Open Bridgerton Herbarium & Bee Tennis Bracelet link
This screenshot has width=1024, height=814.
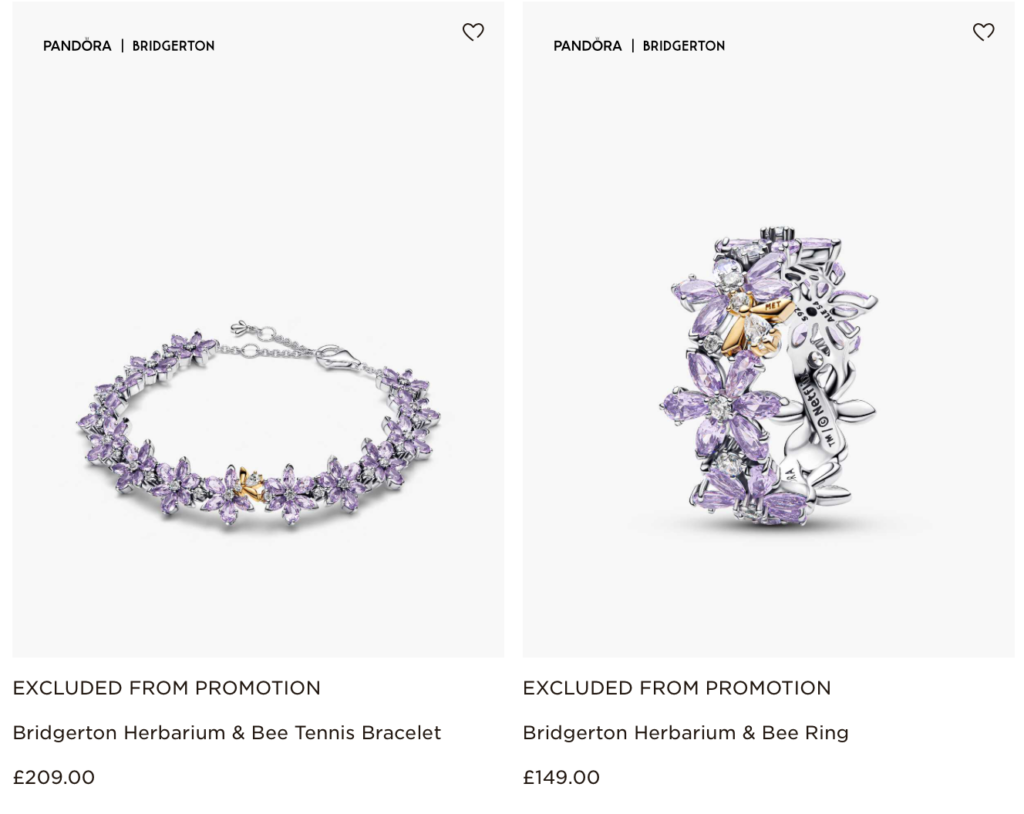point(226,733)
